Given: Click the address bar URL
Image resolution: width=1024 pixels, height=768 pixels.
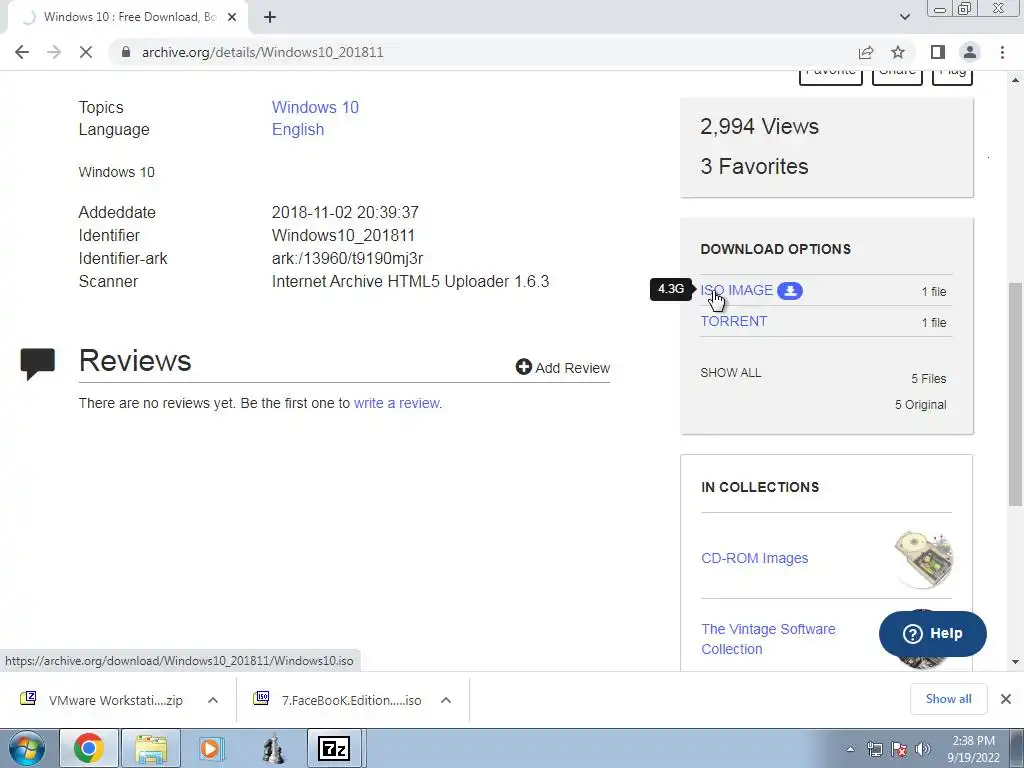Looking at the screenshot, I should 263,52.
